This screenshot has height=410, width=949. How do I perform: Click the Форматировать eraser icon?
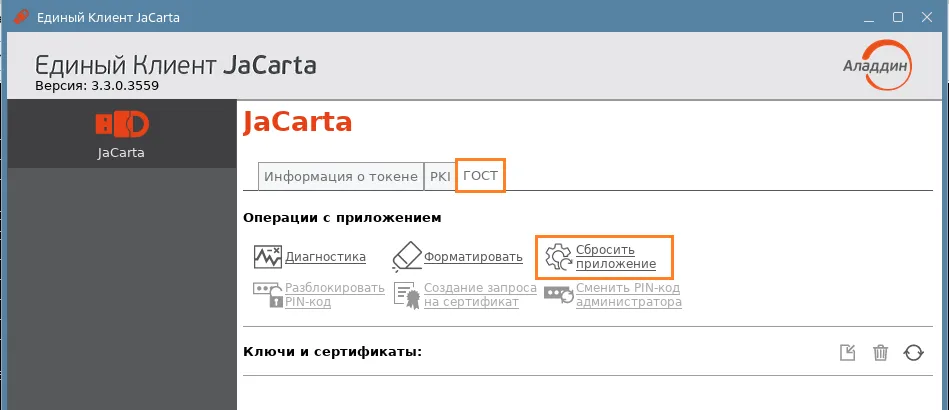[x=406, y=257]
